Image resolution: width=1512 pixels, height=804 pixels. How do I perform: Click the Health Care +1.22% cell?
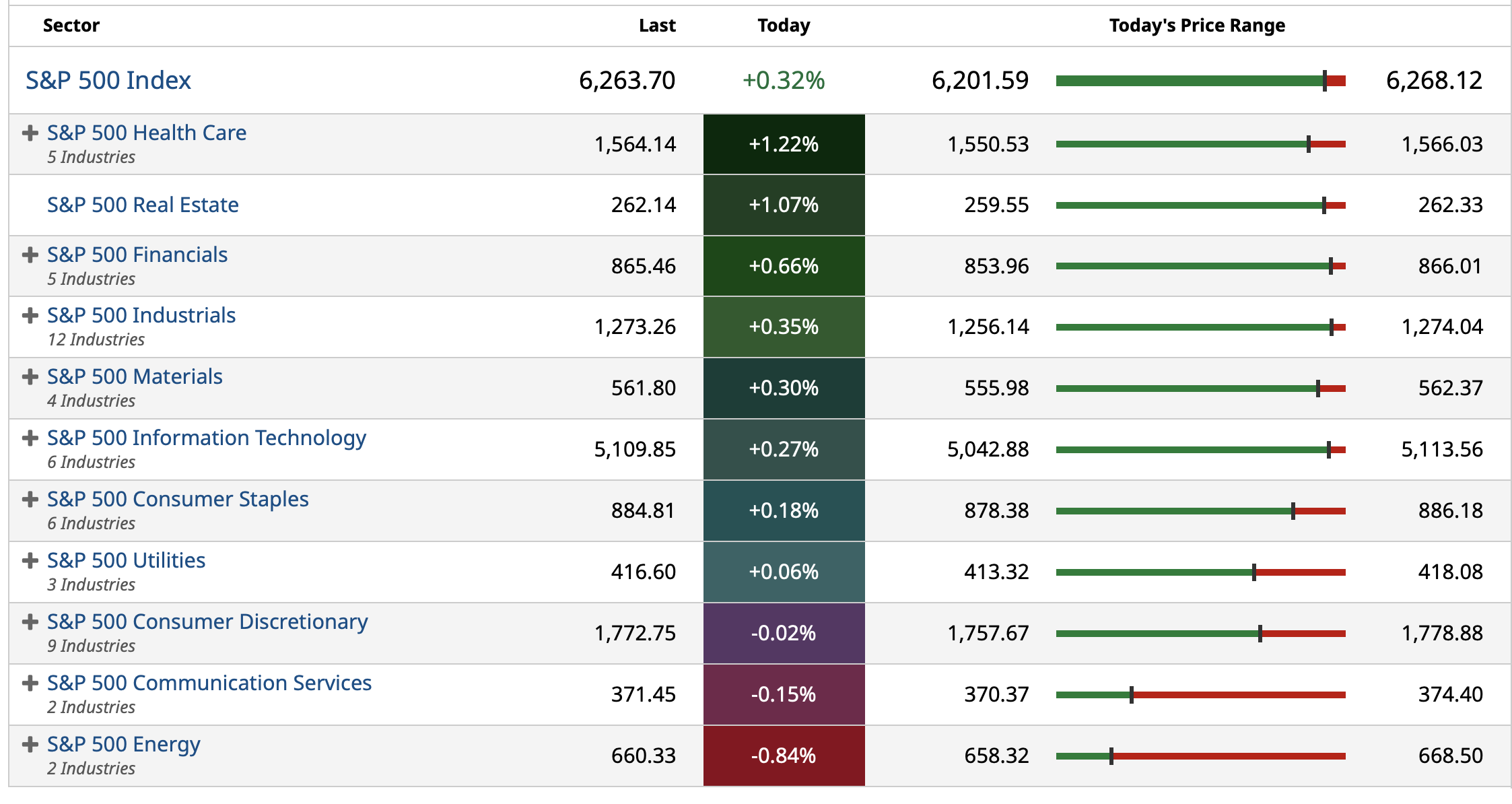(x=784, y=144)
